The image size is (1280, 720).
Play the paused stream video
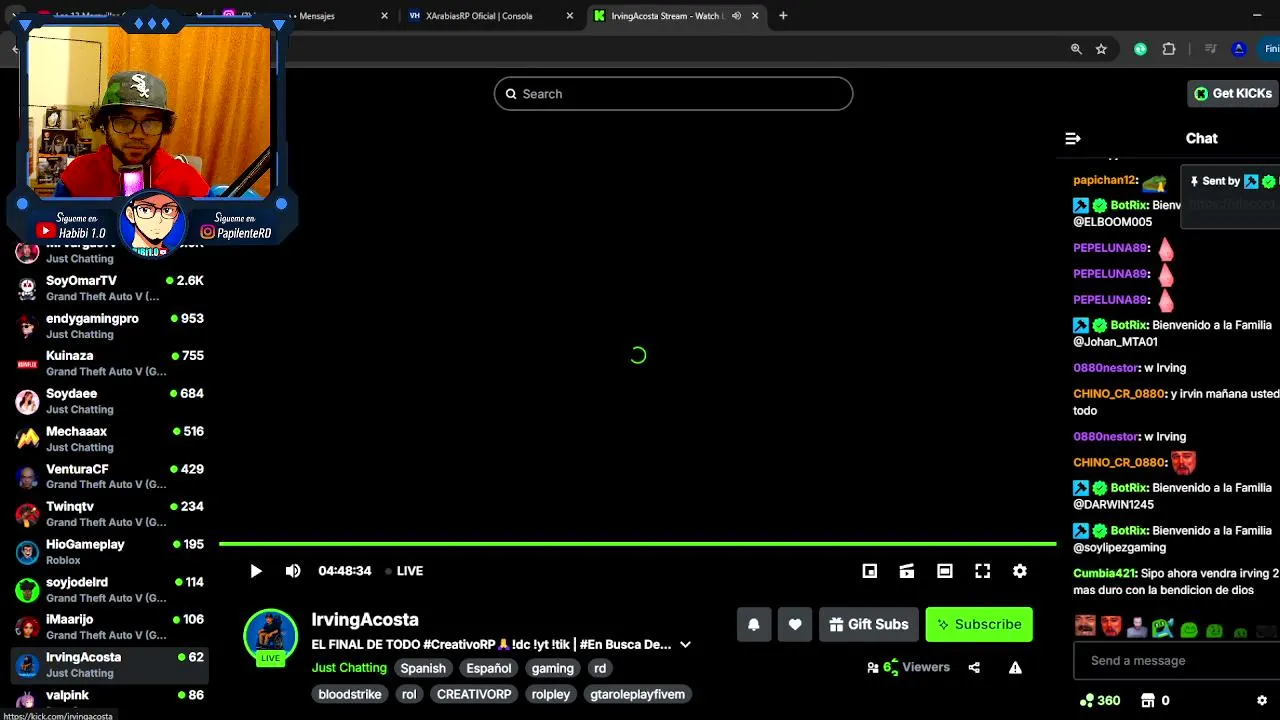pos(256,571)
